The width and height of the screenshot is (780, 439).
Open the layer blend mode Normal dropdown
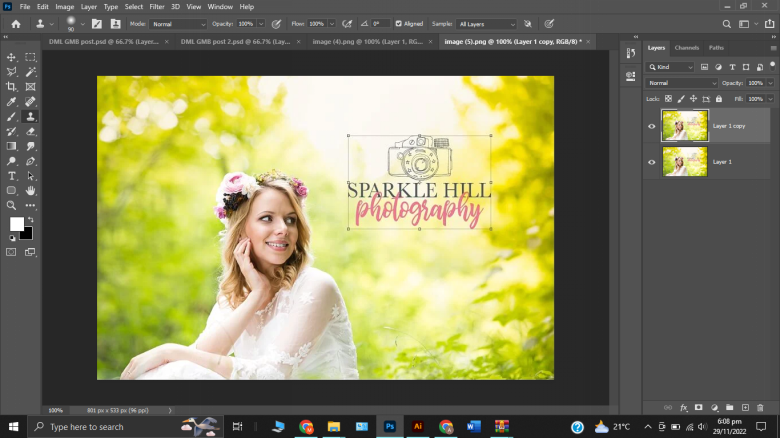pyautogui.click(x=682, y=83)
